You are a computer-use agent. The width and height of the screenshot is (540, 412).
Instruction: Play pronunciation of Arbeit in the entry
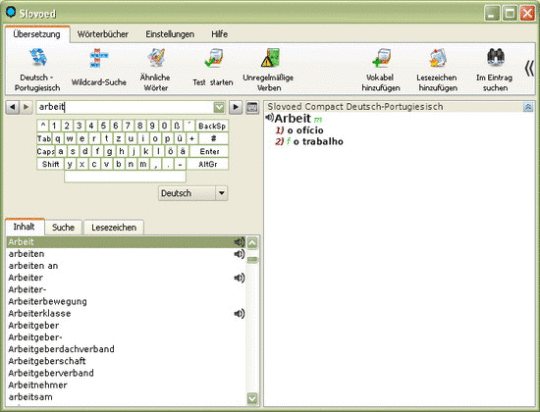click(269, 118)
